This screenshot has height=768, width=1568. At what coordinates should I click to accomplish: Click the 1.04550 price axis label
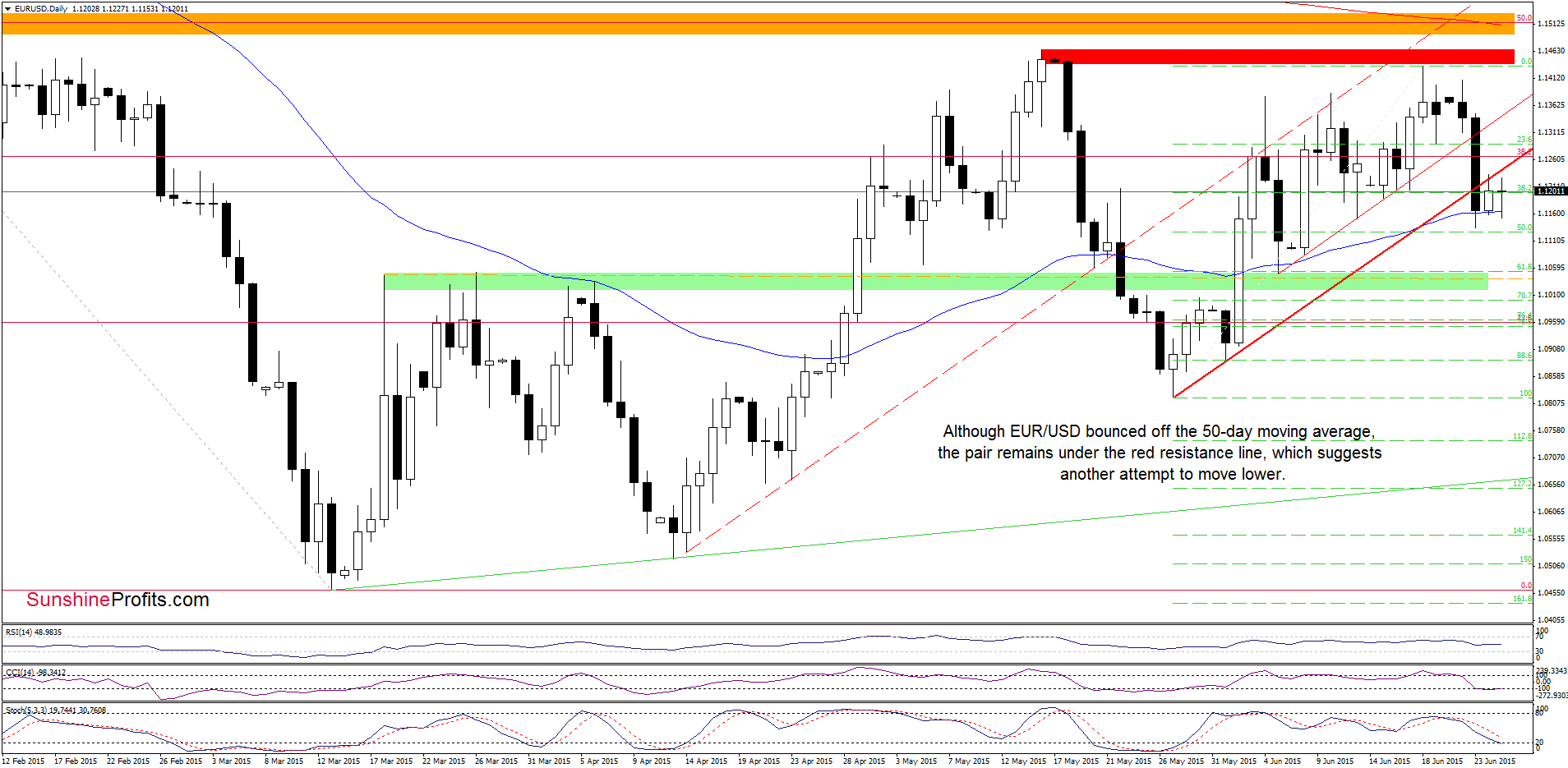[x=1552, y=593]
